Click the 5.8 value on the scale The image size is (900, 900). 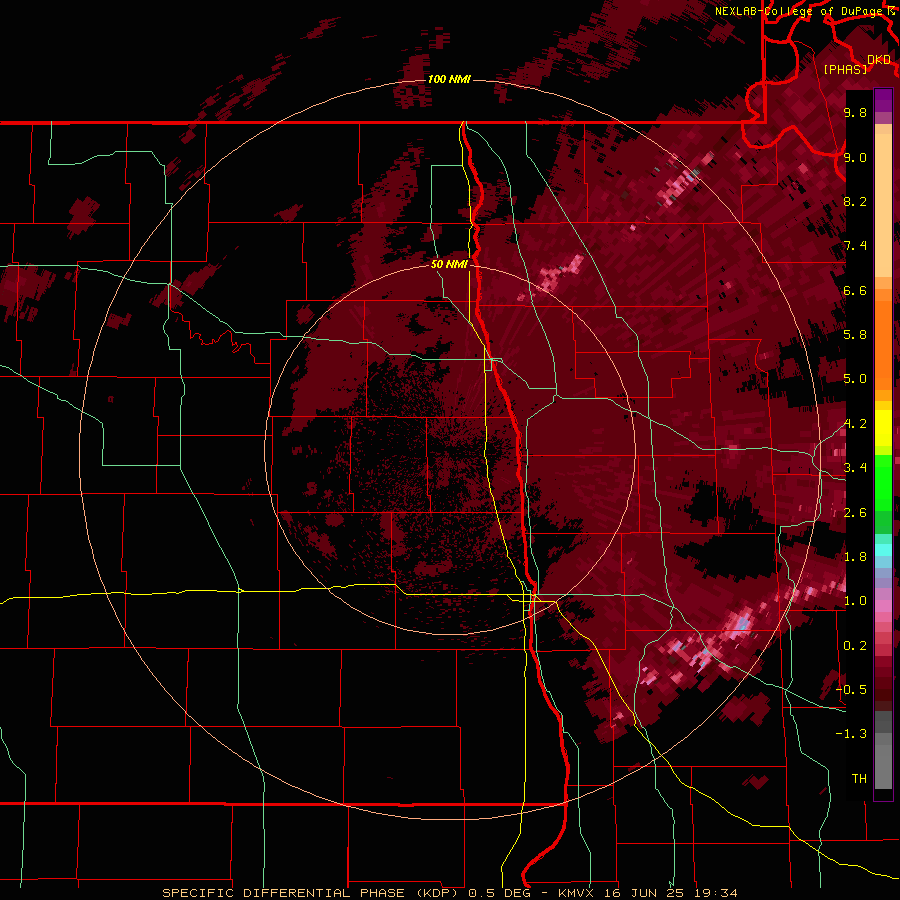pos(855,335)
